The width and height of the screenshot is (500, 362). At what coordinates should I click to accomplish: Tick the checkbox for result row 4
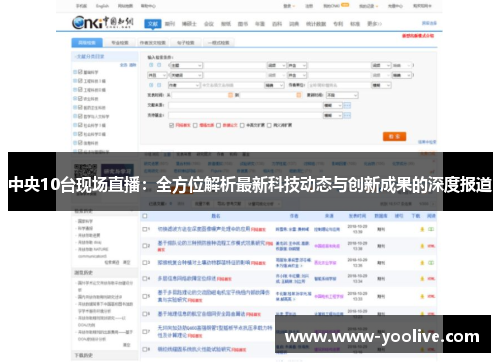(145, 279)
